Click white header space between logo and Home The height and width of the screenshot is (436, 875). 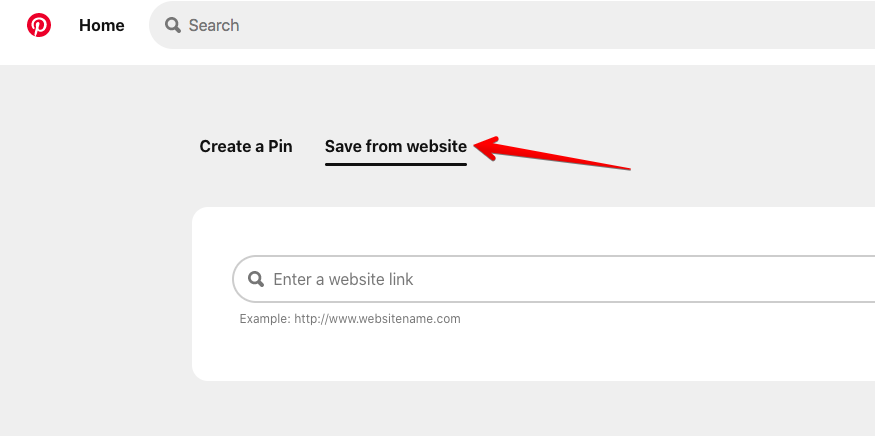click(x=65, y=25)
